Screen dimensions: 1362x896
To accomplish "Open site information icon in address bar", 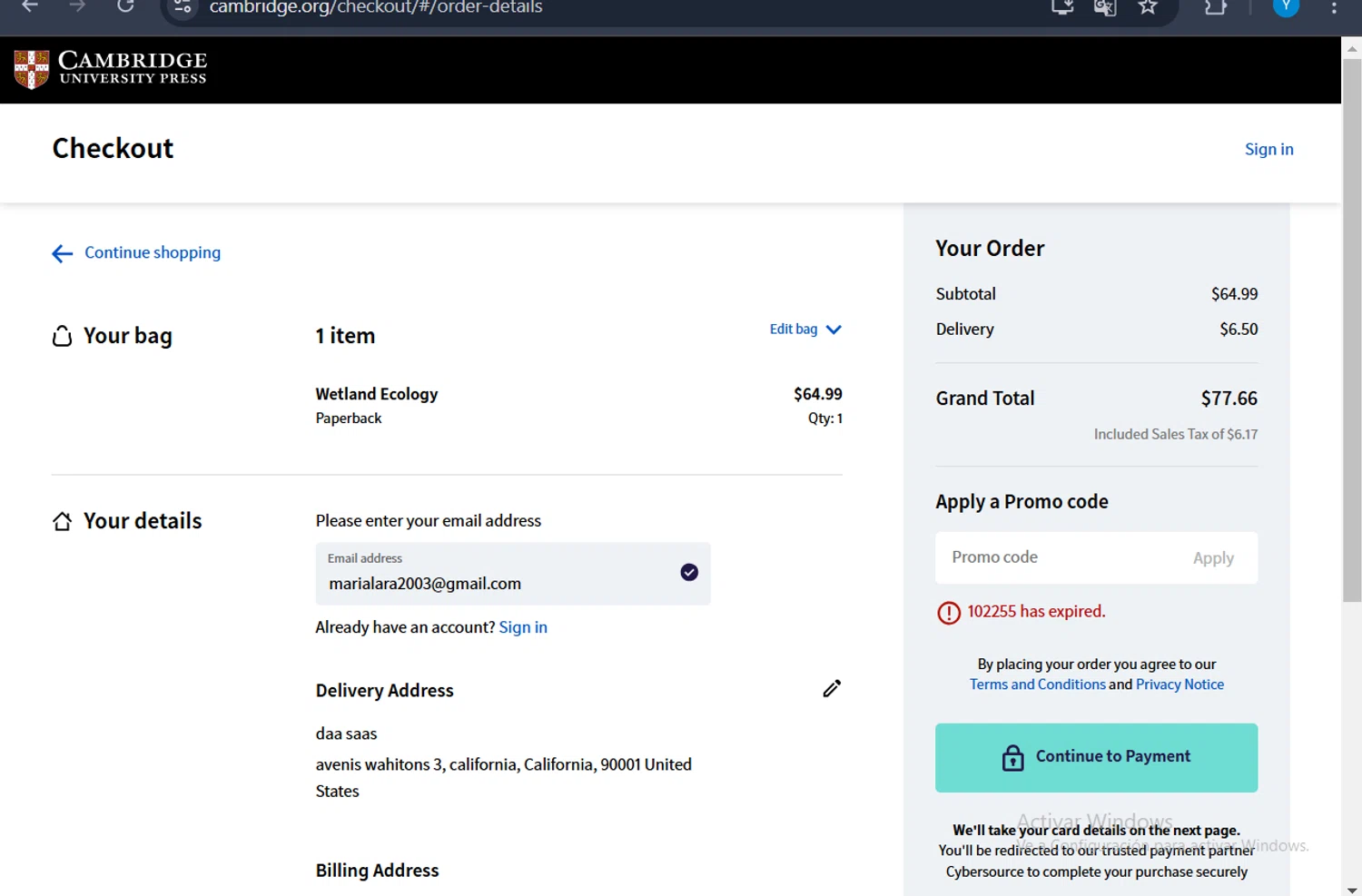I will tap(183, 7).
